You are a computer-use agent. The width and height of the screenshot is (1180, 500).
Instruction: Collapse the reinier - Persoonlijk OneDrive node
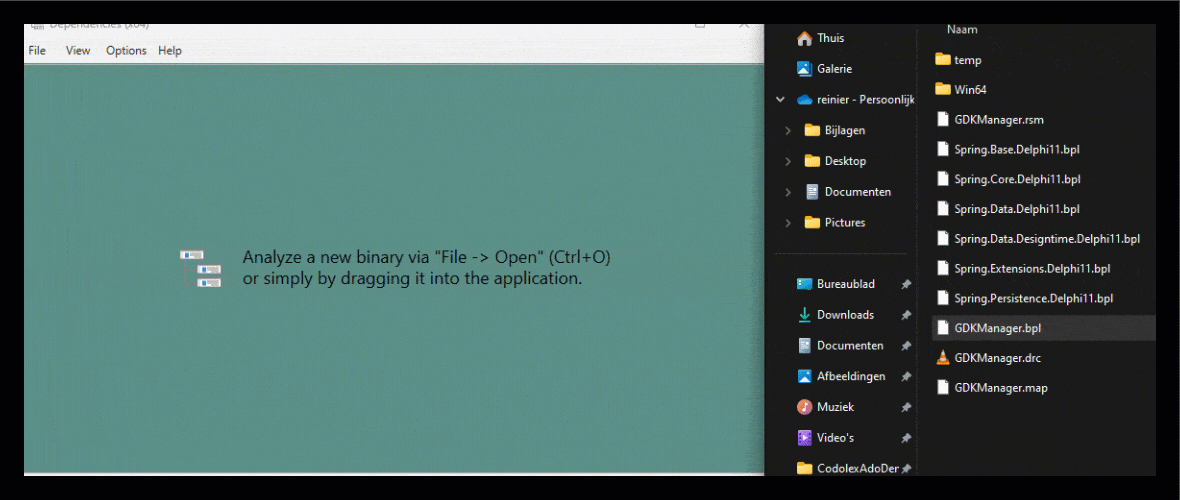[780, 99]
